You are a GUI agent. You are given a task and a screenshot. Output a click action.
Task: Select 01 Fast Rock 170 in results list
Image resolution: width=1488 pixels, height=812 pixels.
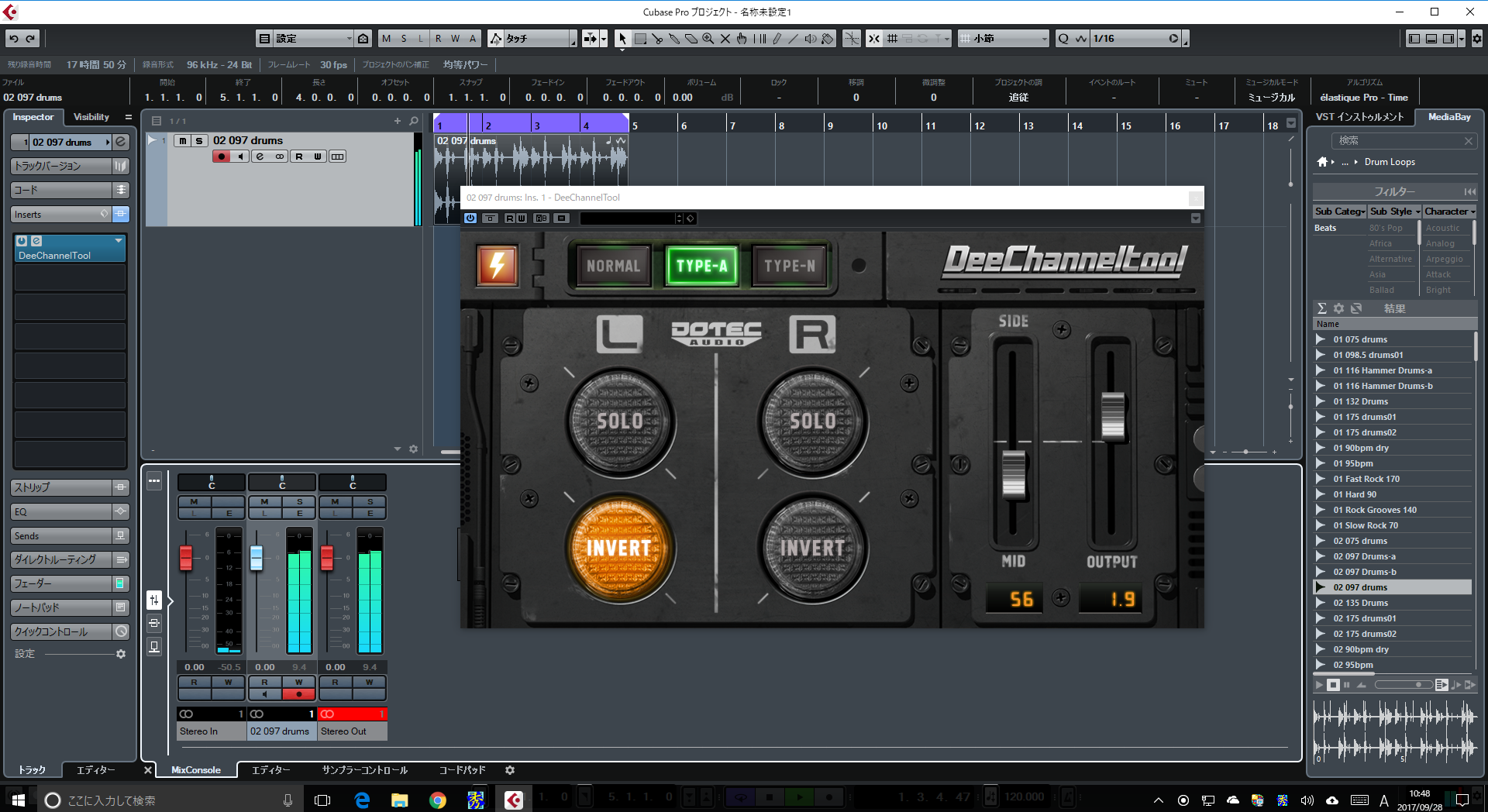point(1366,479)
